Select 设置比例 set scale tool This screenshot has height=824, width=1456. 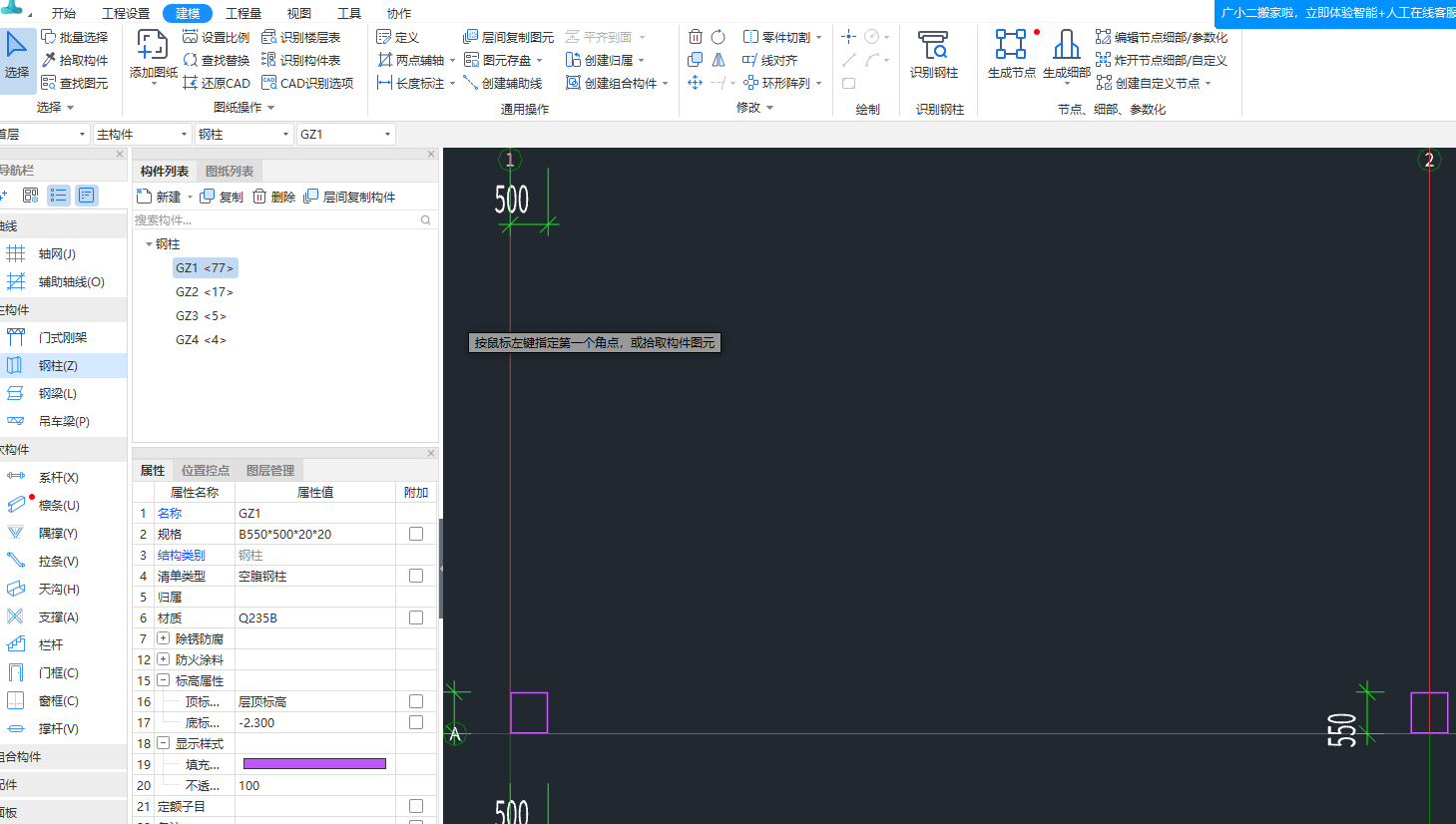pyautogui.click(x=217, y=37)
